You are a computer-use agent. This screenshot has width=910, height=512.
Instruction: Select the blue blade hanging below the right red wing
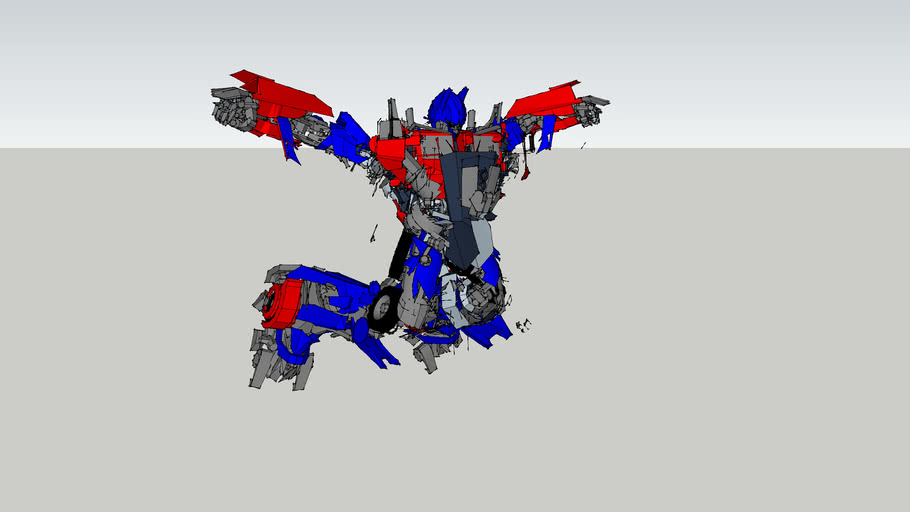pyautogui.click(x=545, y=134)
